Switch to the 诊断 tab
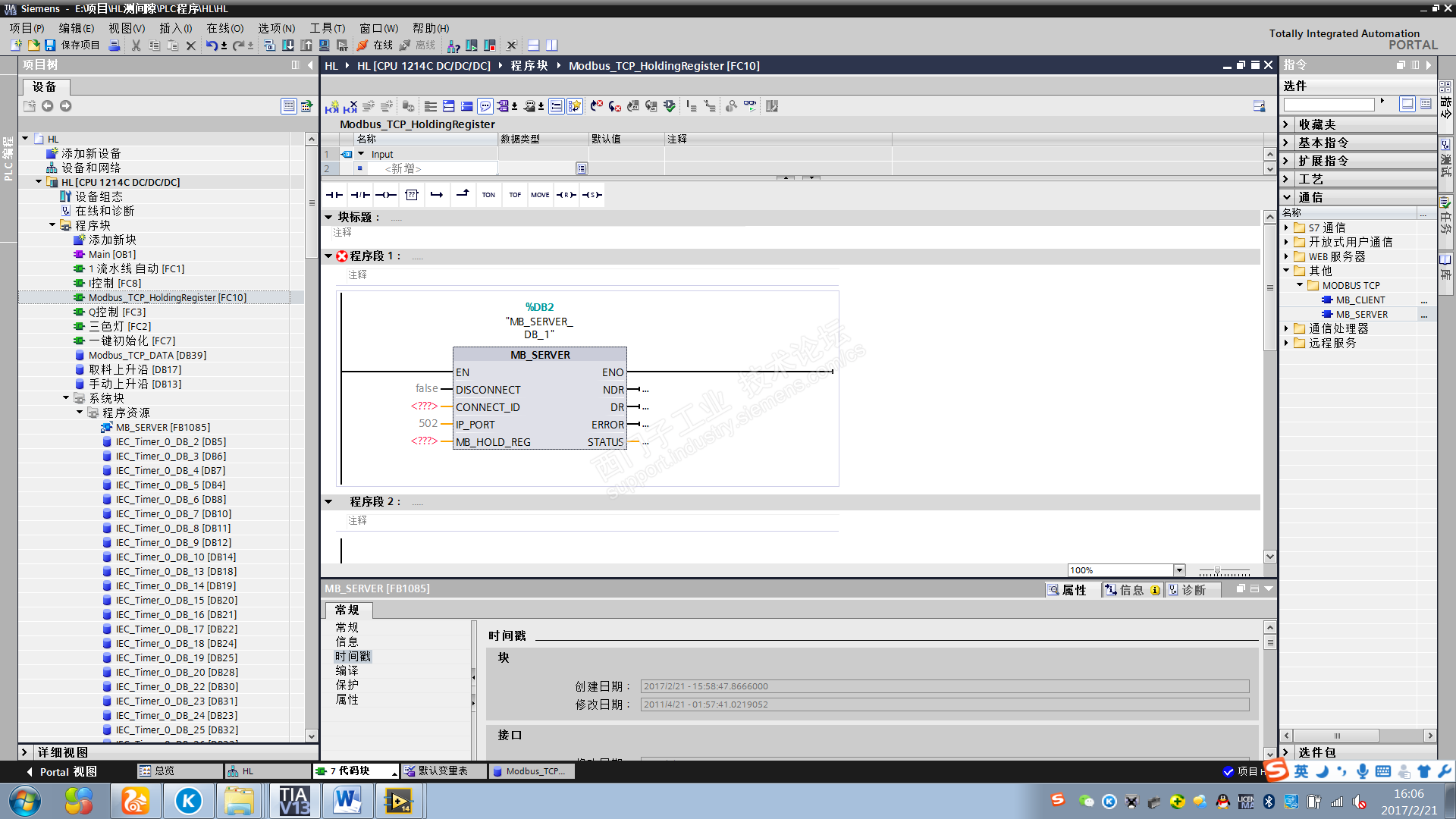Screen dimensions: 1456x819 click(x=1192, y=590)
